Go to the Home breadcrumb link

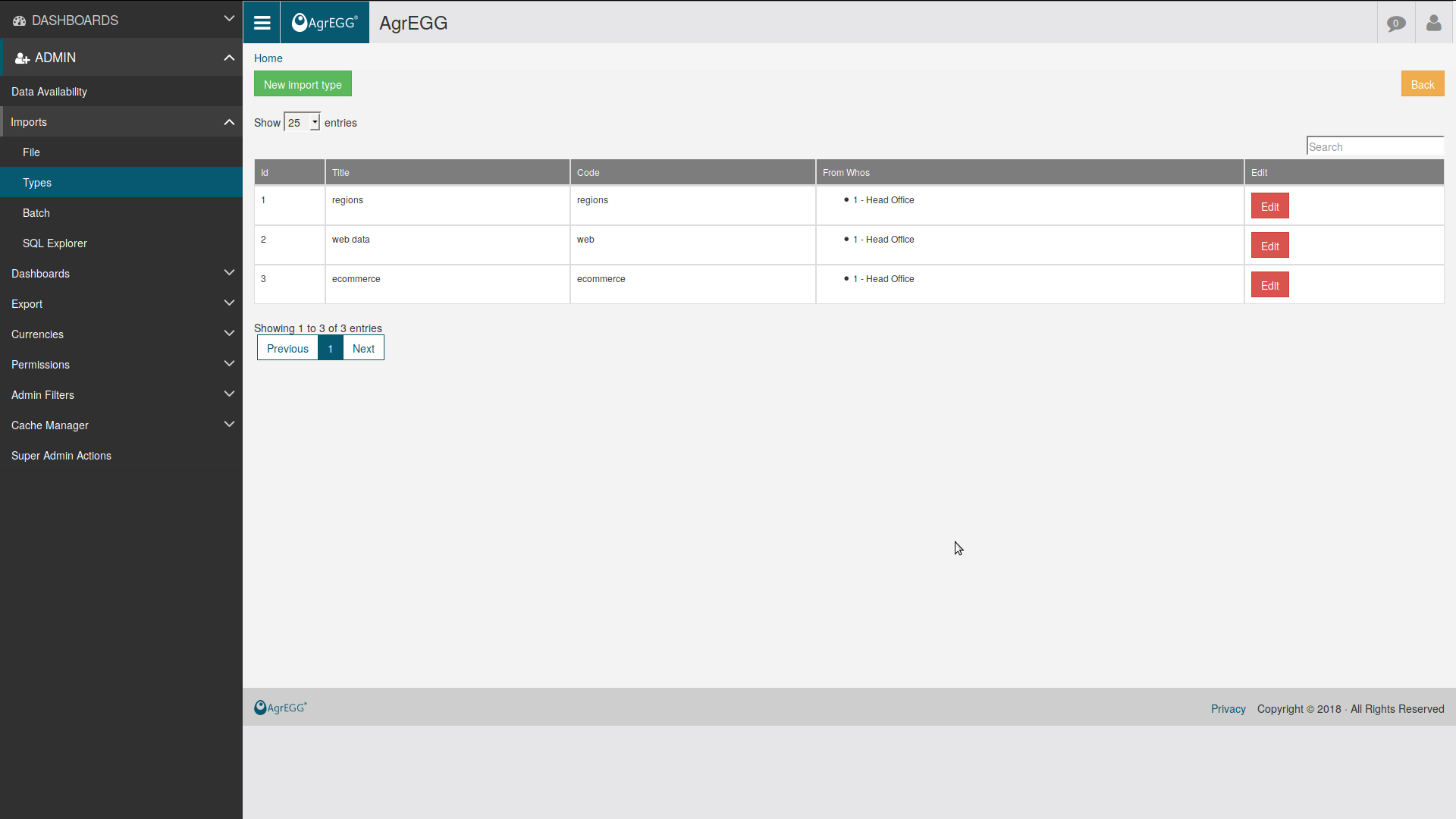[268, 58]
